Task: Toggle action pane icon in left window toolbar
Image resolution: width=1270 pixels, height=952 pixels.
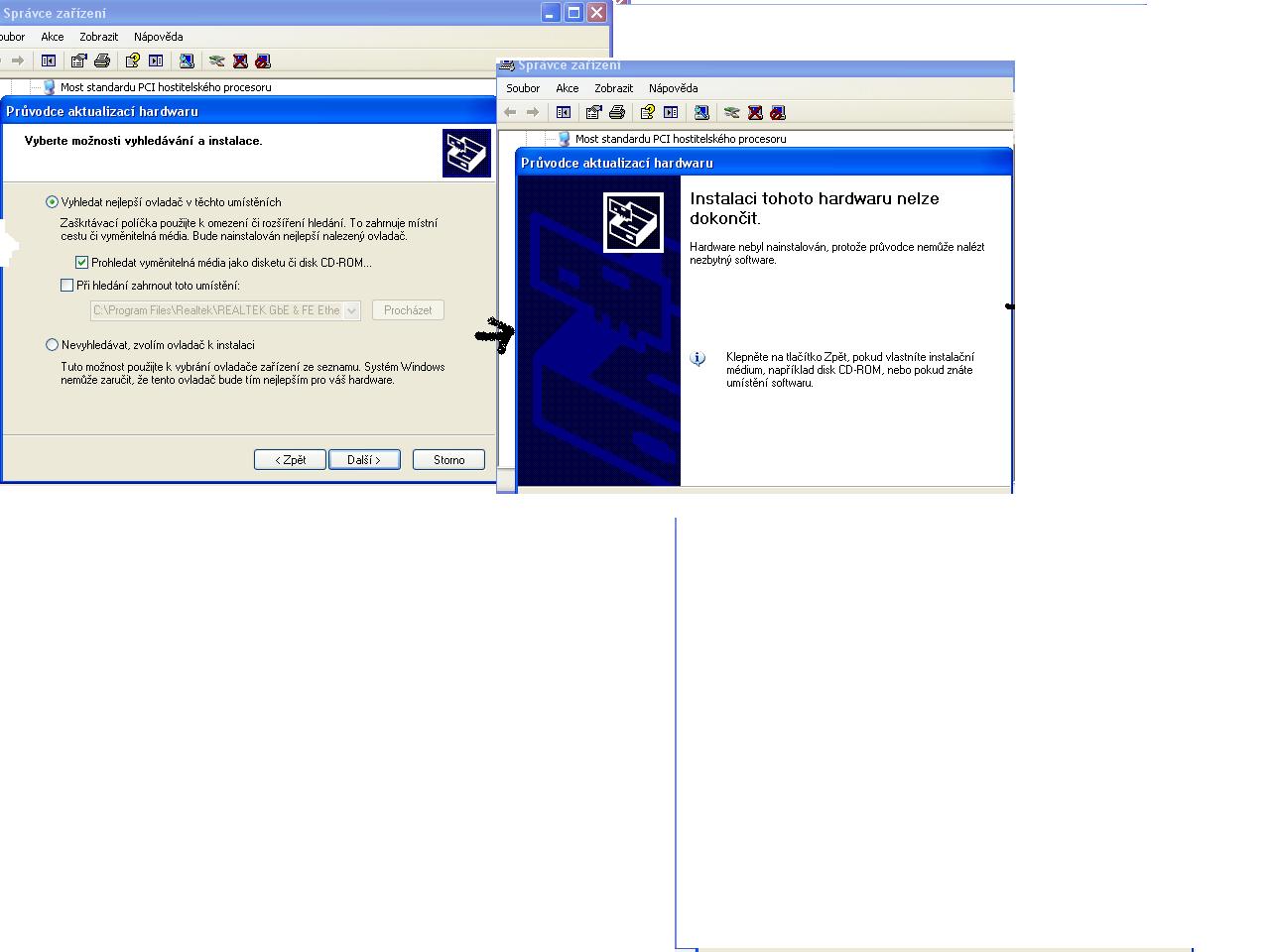Action: click(156, 60)
